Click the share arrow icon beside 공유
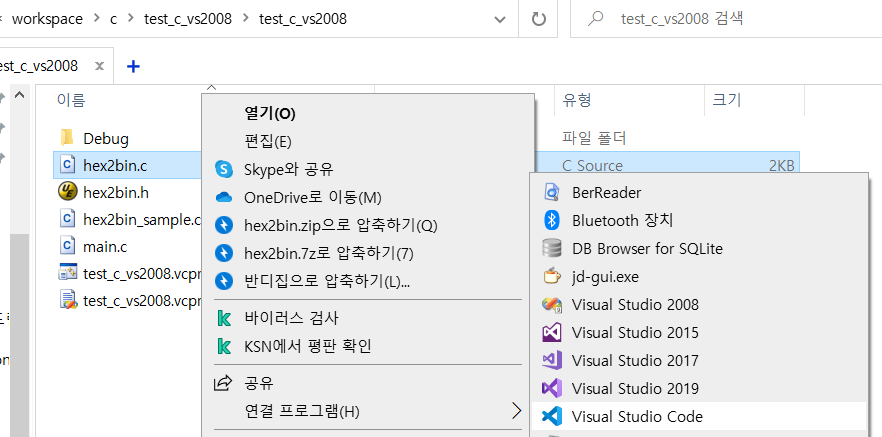Viewport: 882px width, 437px height. (223, 384)
